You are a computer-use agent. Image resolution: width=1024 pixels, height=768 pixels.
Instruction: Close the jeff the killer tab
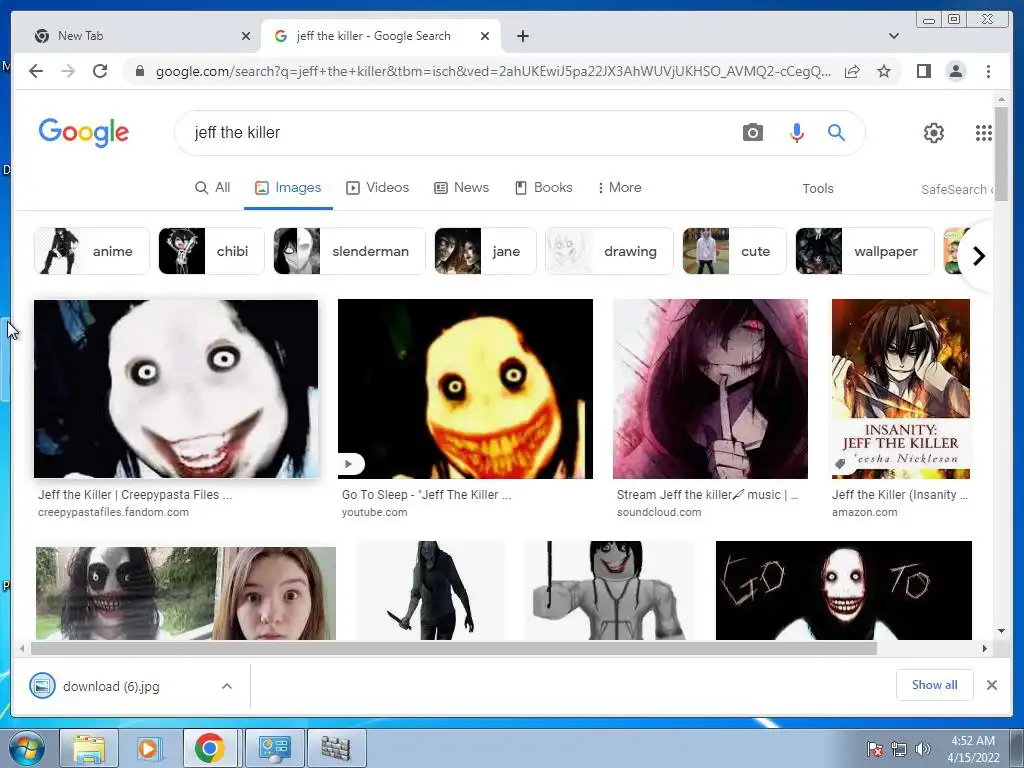[x=485, y=36]
